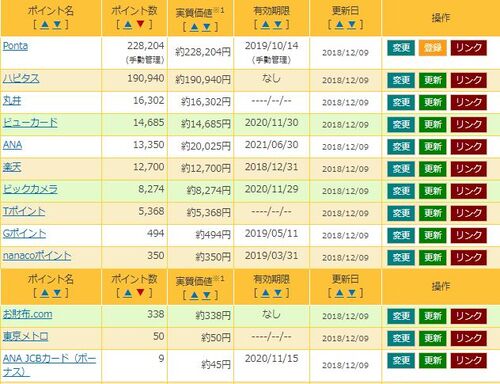The image size is (500, 384).
Task: Click 更新 button in 楽天 row
Action: (x=432, y=169)
